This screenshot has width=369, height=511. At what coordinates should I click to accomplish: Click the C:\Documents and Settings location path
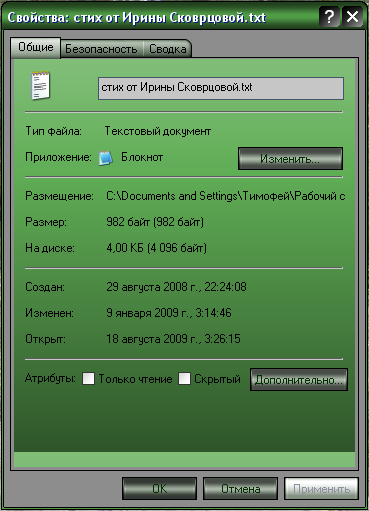pos(225,196)
